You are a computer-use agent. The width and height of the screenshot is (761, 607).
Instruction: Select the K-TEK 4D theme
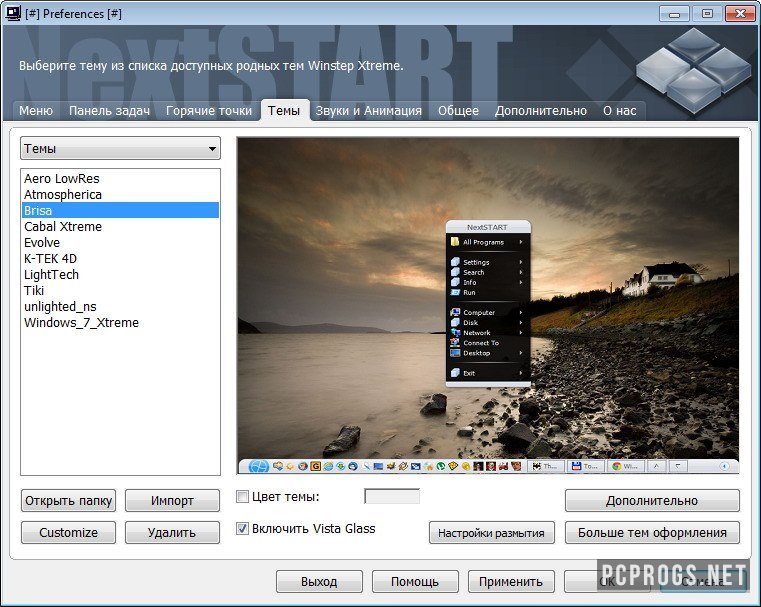pos(120,259)
